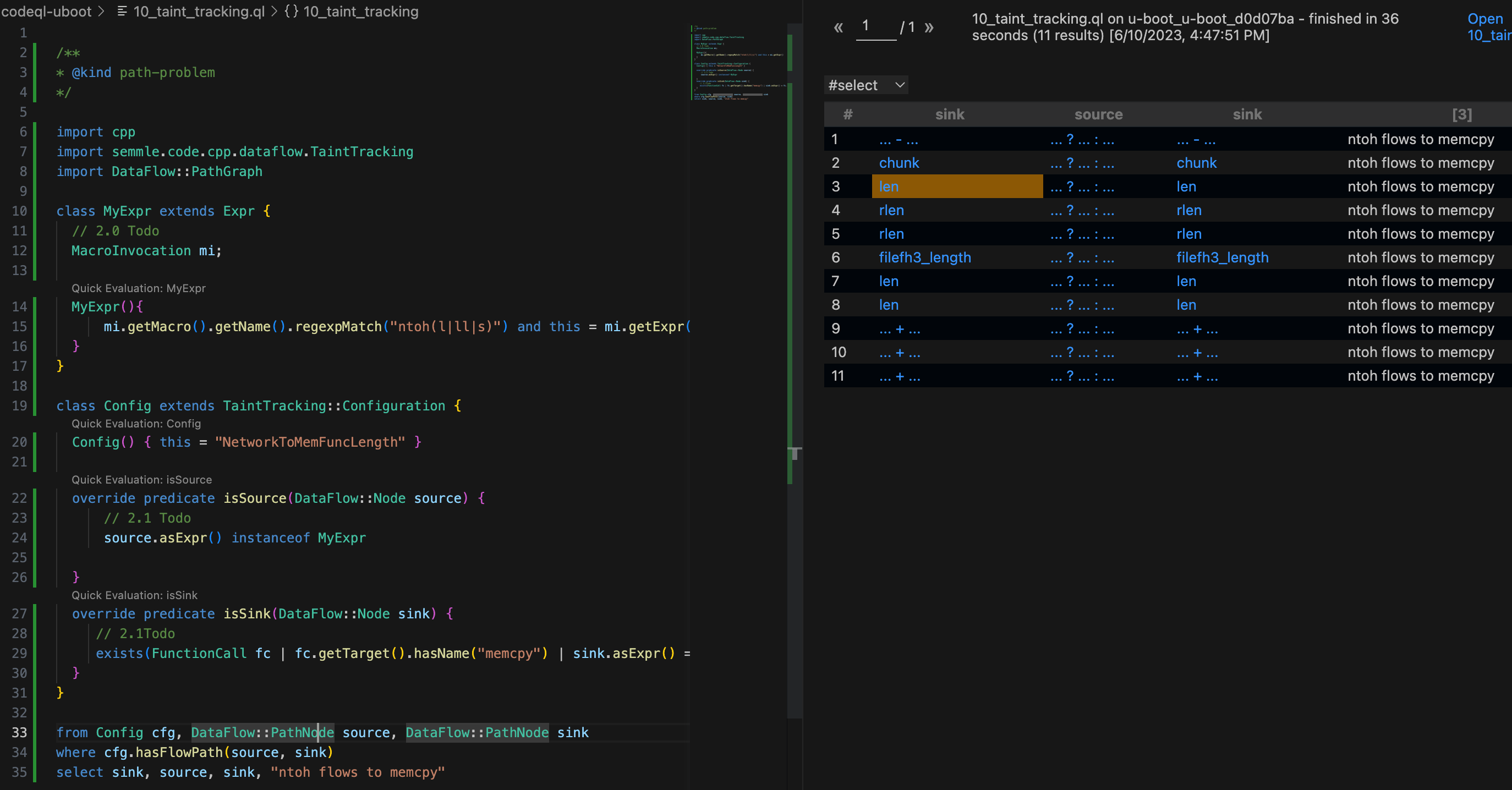Click 'import DataFlow::PathGraph' on line 8
The width and height of the screenshot is (1512, 790).
tap(159, 172)
